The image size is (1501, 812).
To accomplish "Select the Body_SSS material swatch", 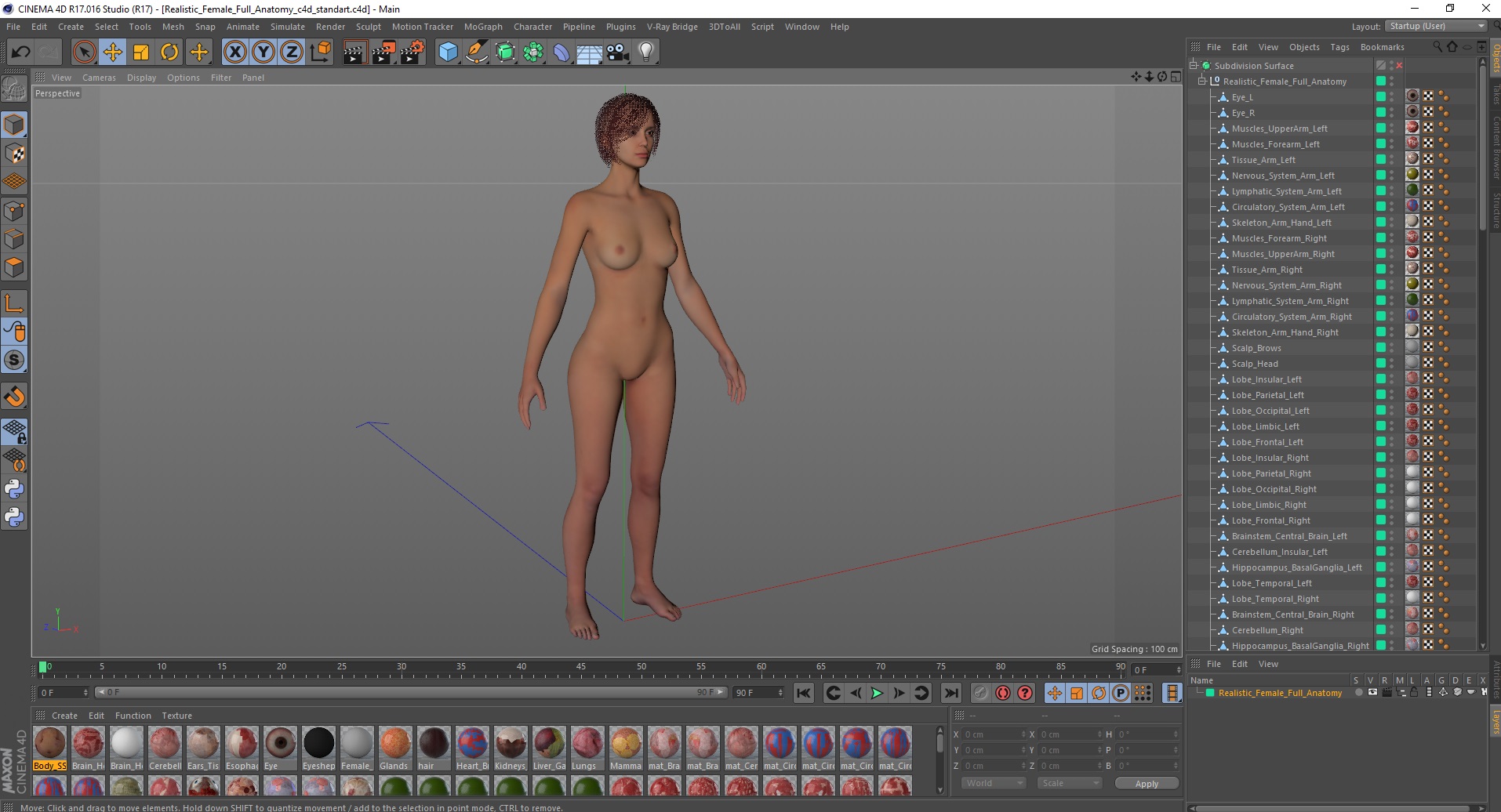I will tap(49, 749).
